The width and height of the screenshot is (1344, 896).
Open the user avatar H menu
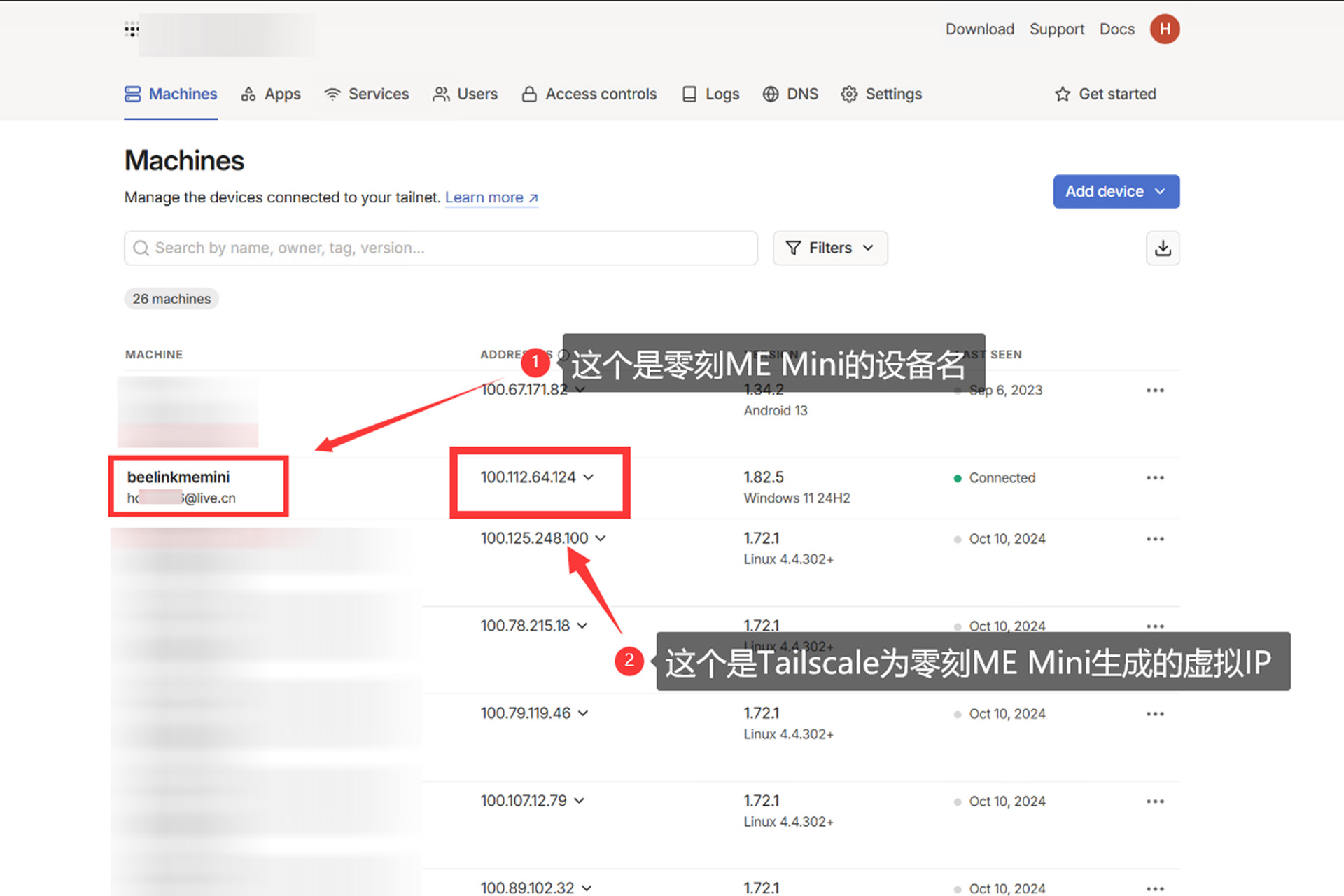(1165, 29)
